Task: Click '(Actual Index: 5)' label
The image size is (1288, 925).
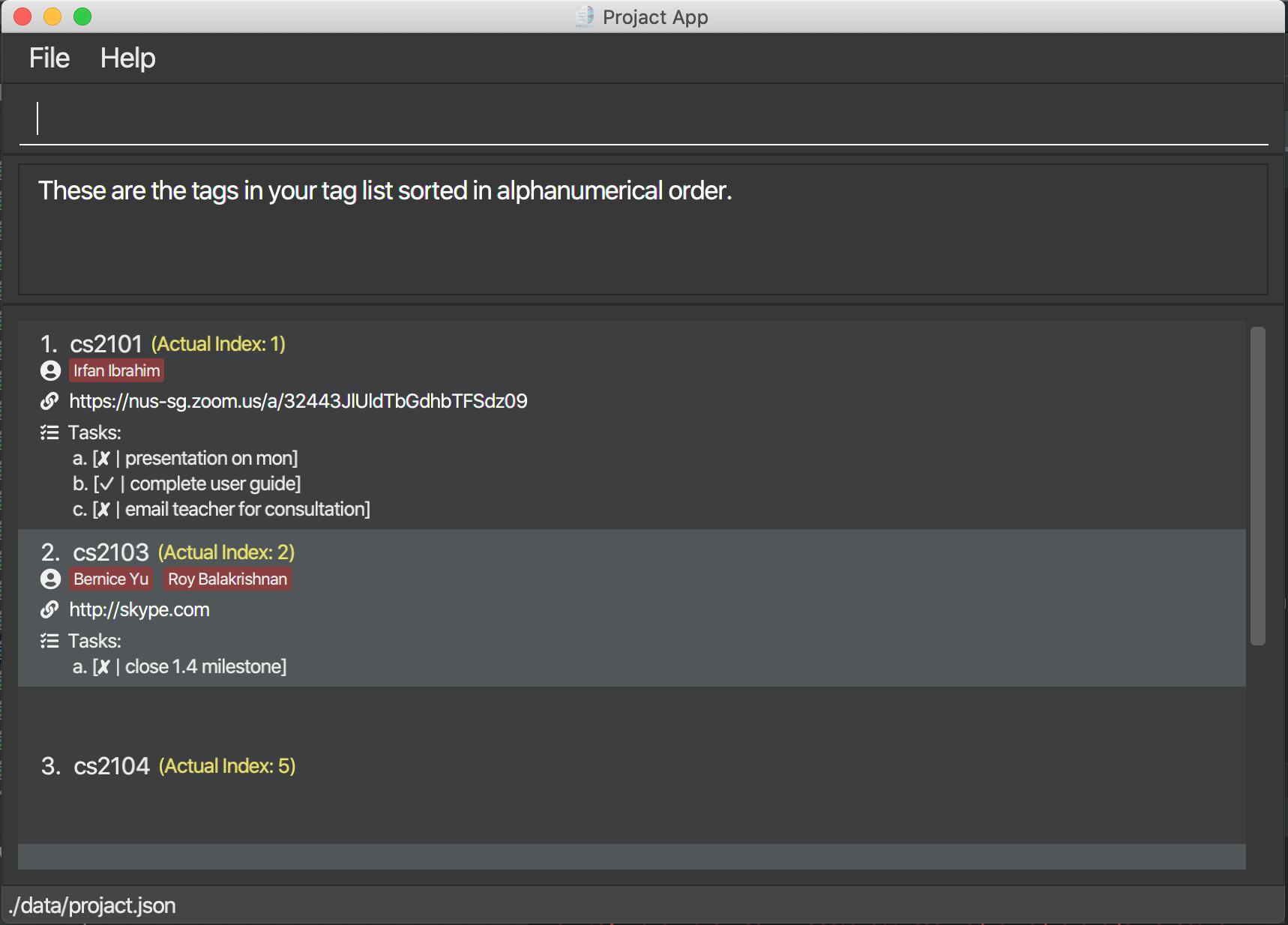Action: pos(227,766)
